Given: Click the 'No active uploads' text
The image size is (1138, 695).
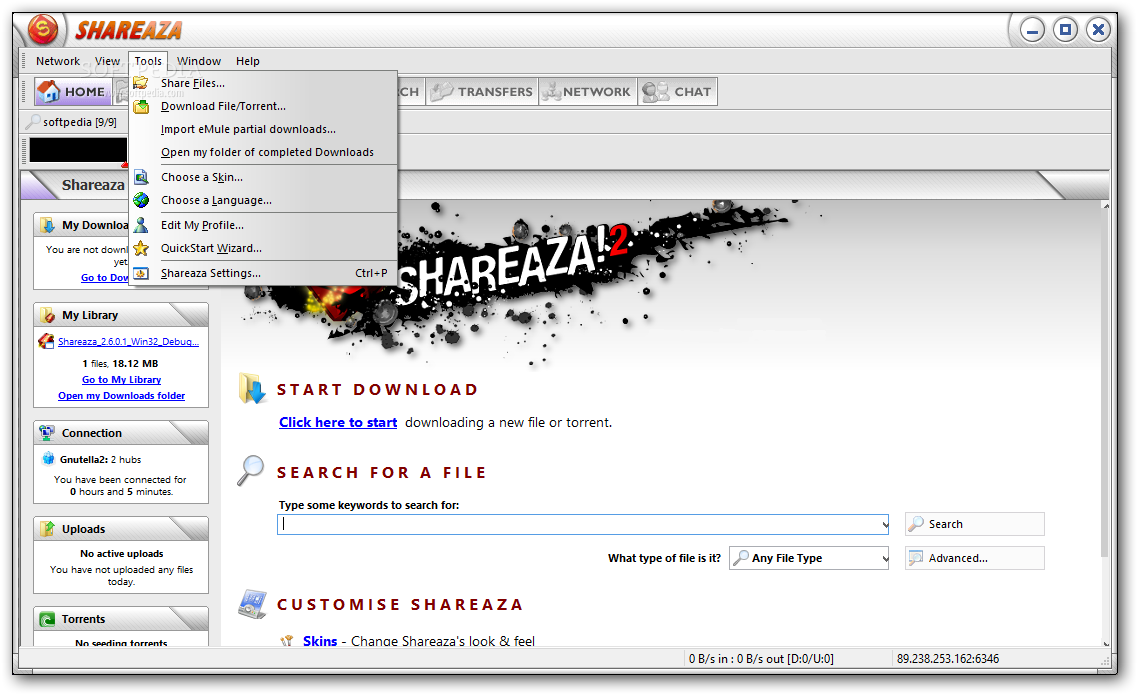Looking at the screenshot, I should [122, 554].
